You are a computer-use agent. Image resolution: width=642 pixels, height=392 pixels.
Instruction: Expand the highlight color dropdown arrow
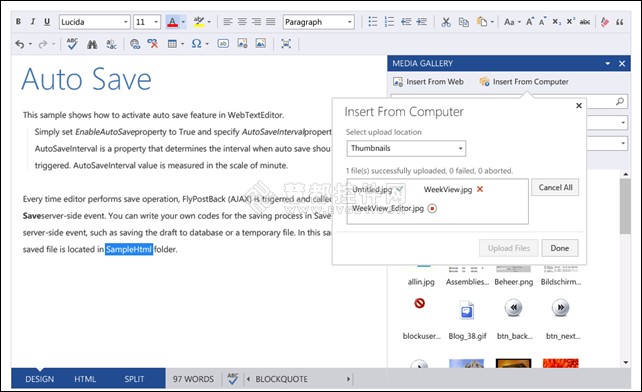pos(209,22)
